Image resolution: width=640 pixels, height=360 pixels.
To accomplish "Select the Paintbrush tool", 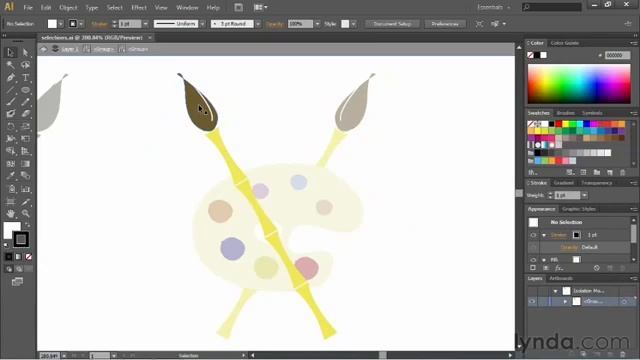I will (11, 102).
